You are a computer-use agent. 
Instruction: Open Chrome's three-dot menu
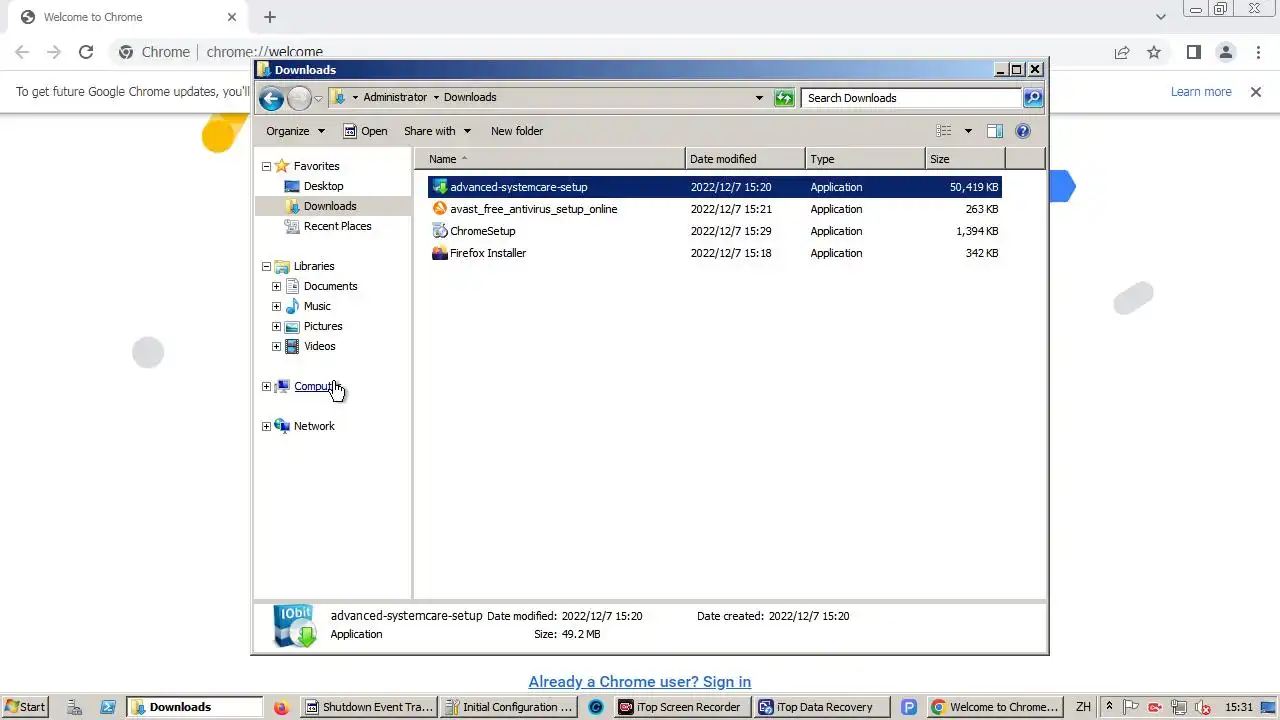[x=1258, y=52]
